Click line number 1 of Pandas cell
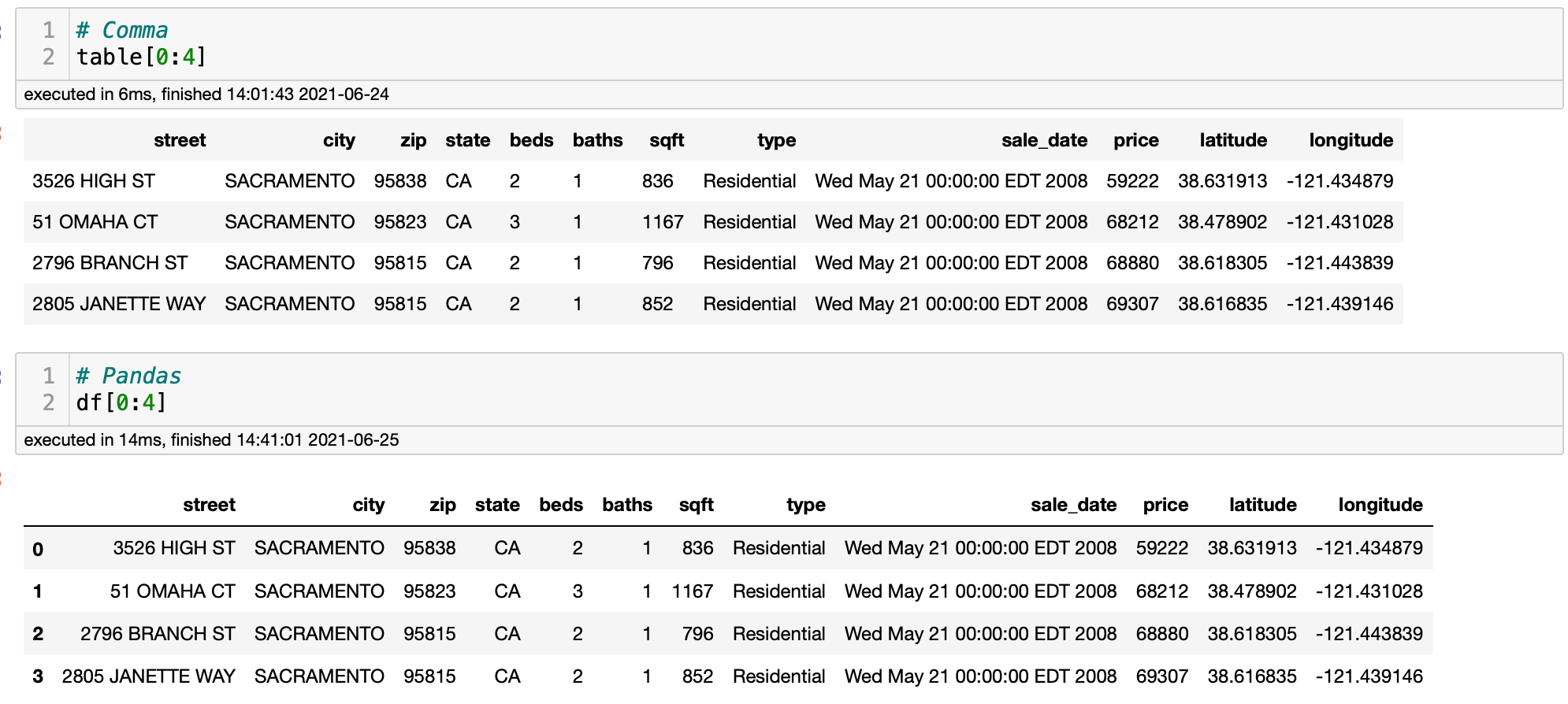The height and width of the screenshot is (704, 1568). point(49,376)
